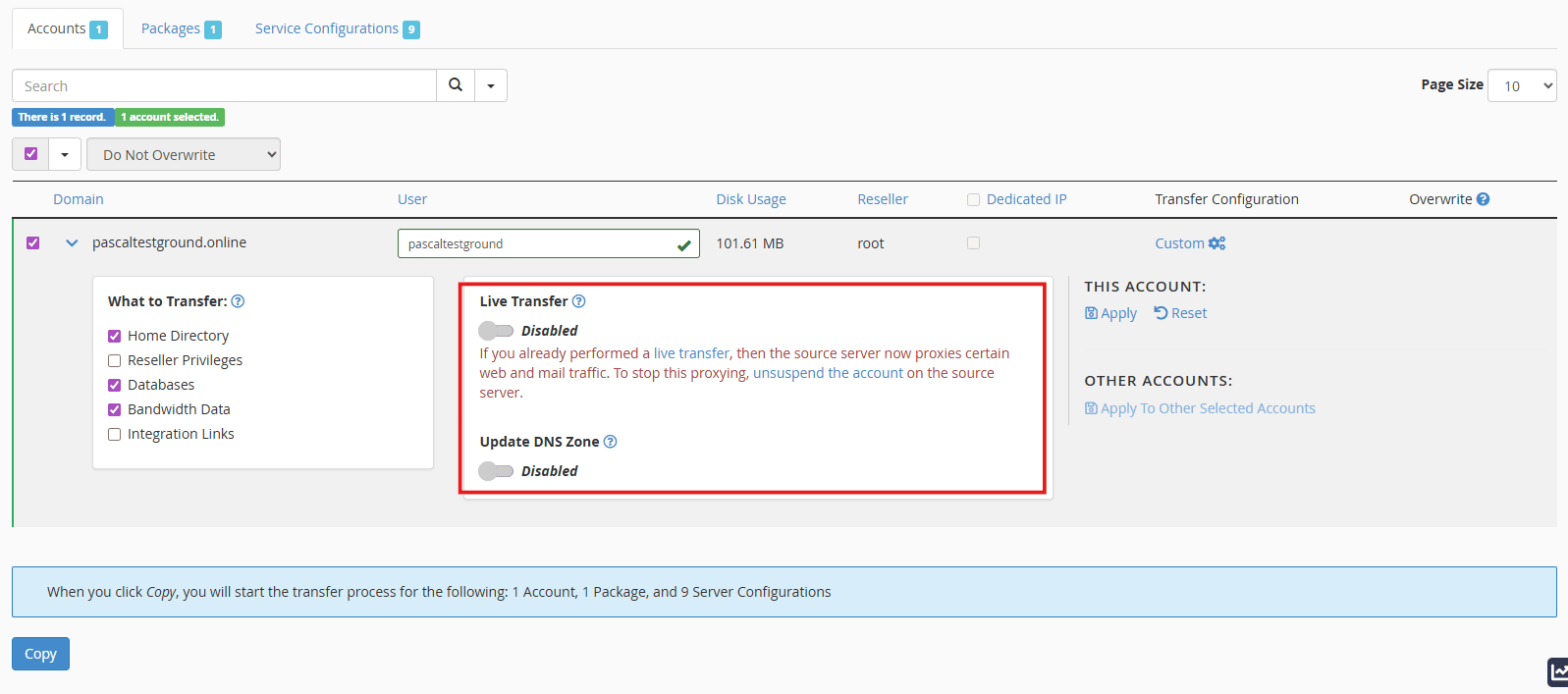Open the Page Size dropdown
The height and width of the screenshot is (694, 1568).
(x=1522, y=85)
